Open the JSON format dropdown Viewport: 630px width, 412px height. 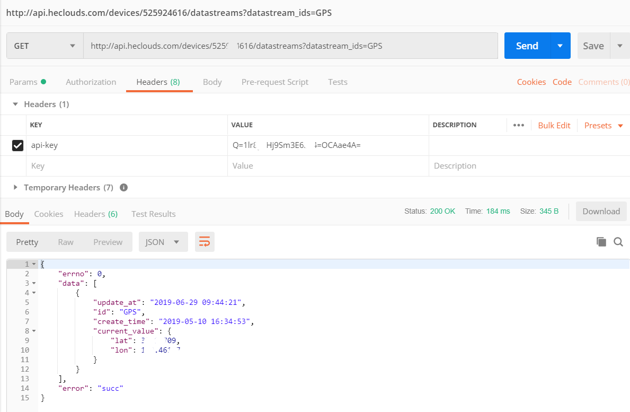(163, 242)
